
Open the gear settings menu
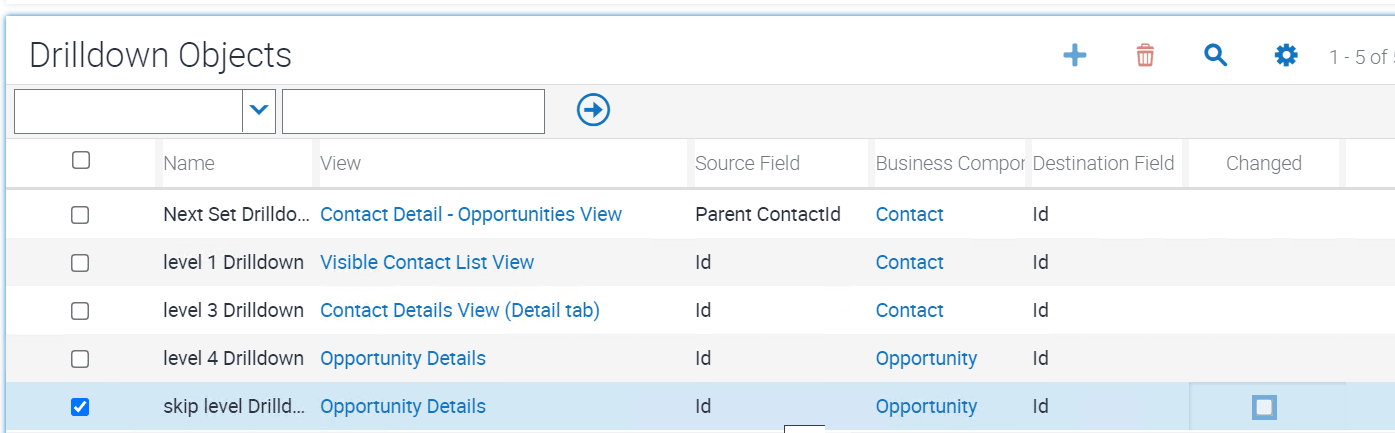(1285, 56)
